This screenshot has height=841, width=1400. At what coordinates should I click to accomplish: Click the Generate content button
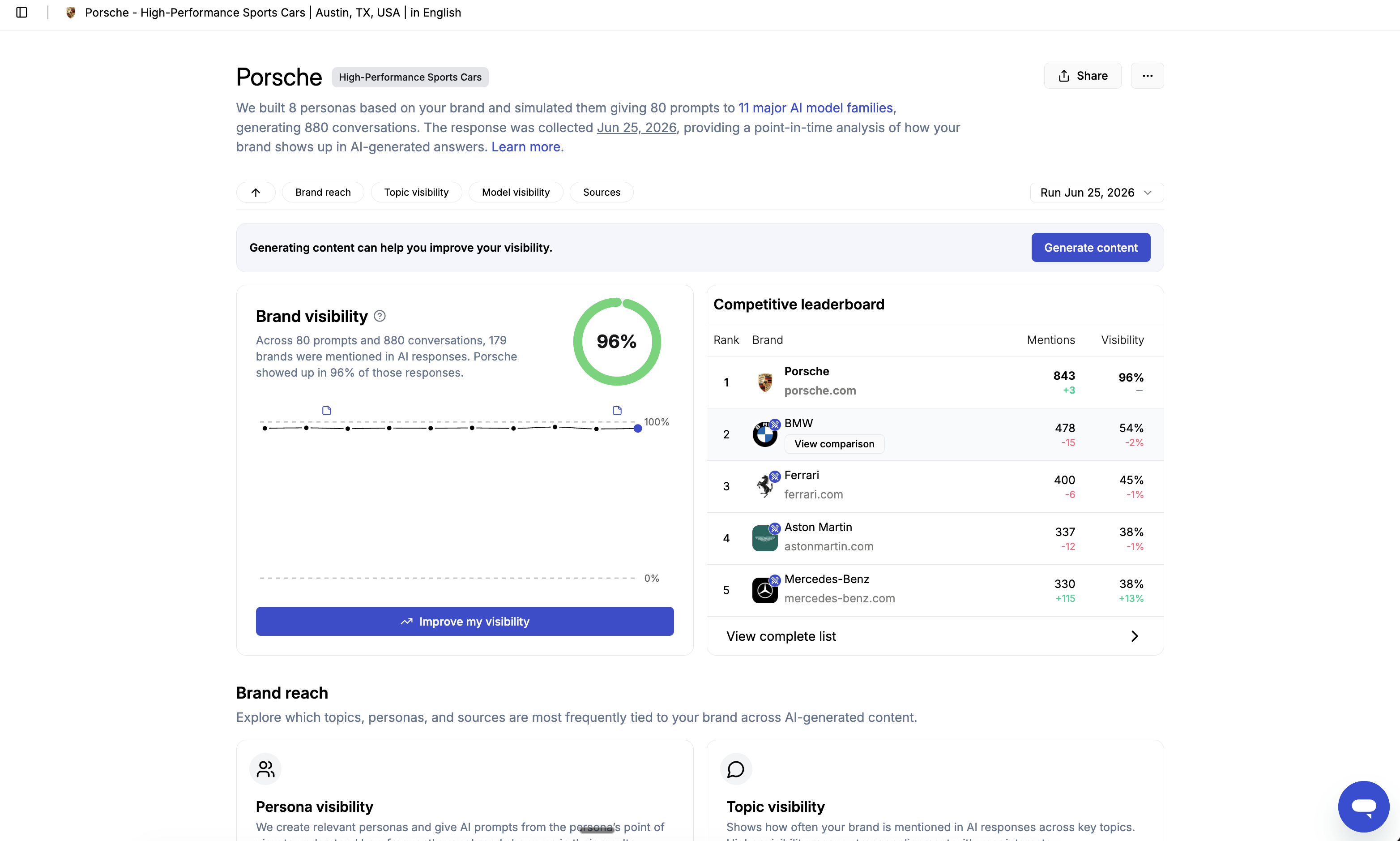coord(1091,248)
